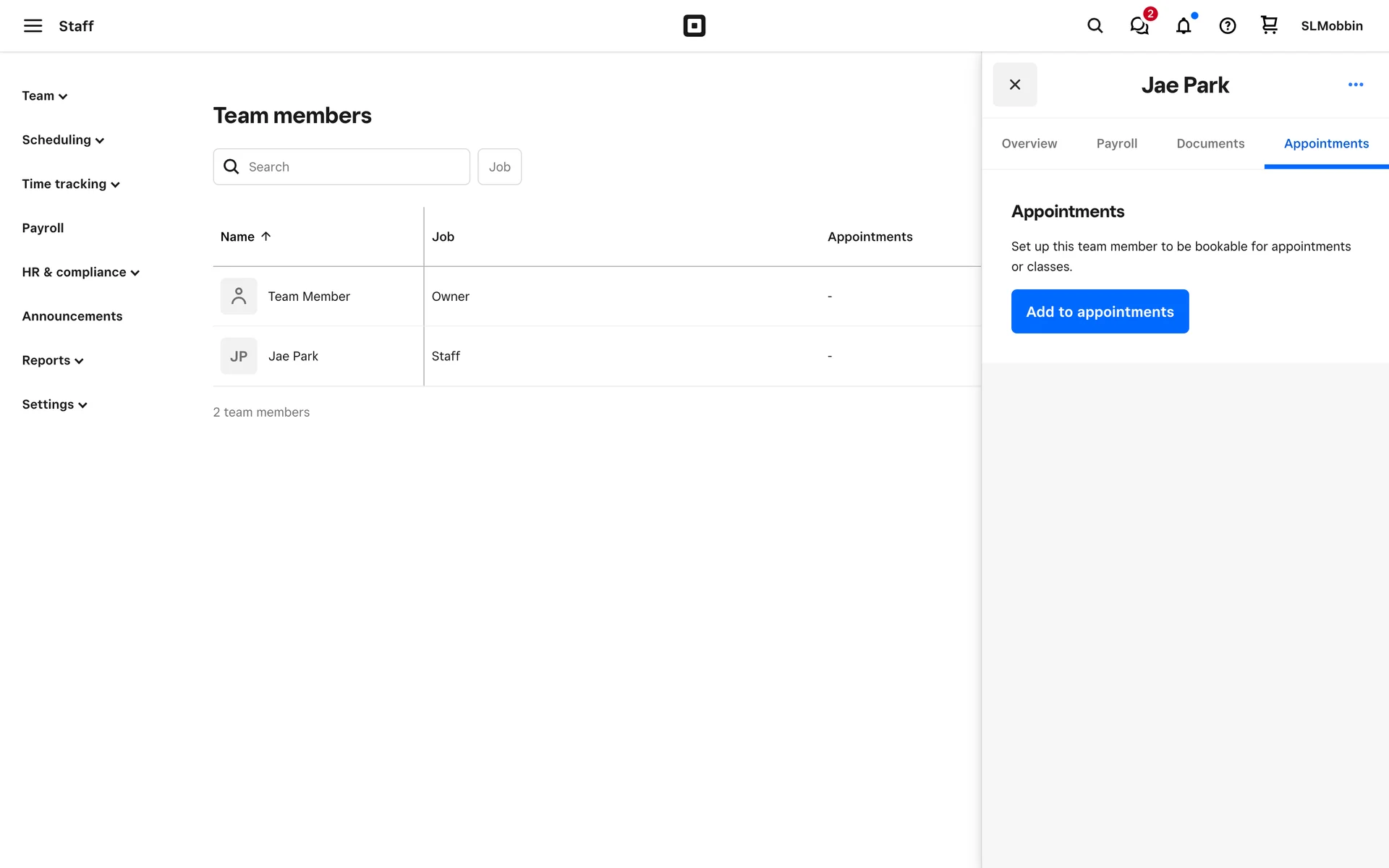Expand the Team sidebar section
Viewport: 1389px width, 868px height.
tap(44, 96)
